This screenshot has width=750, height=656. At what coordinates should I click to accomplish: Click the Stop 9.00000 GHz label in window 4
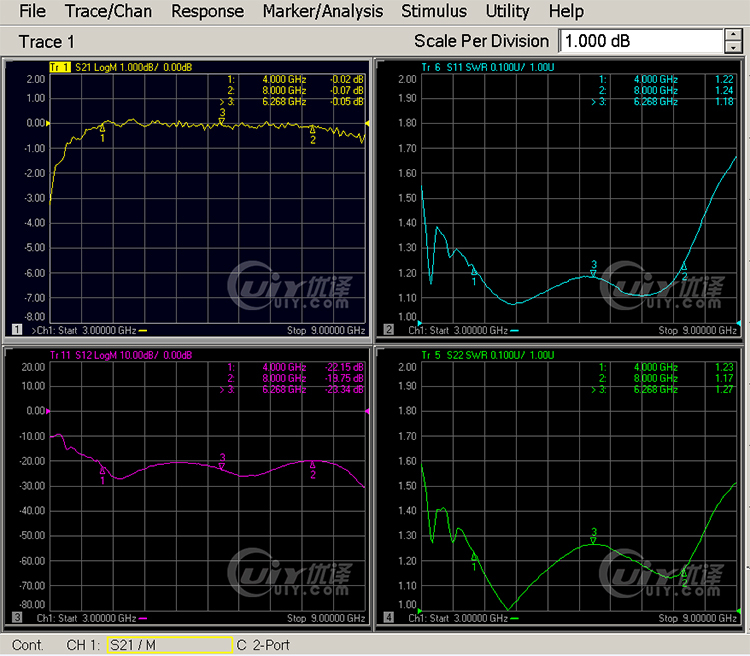697,618
